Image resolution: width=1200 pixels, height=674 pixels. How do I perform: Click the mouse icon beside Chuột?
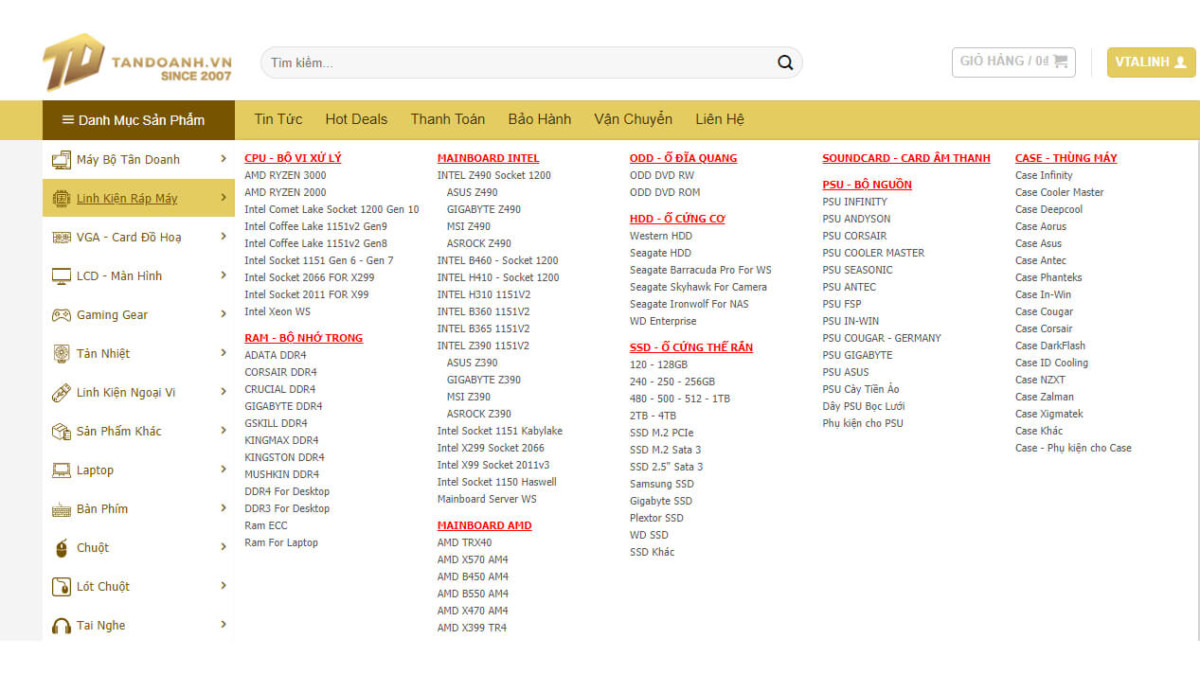pos(61,548)
